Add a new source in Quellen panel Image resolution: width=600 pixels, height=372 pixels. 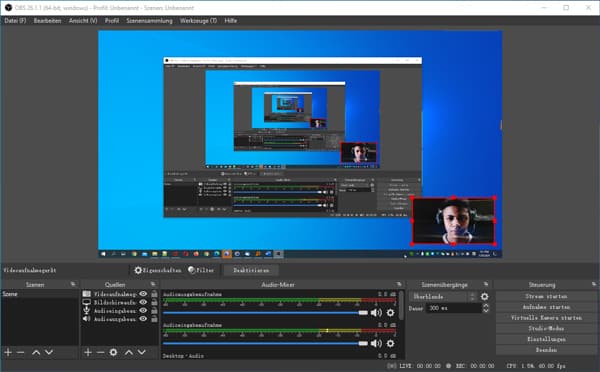point(88,352)
